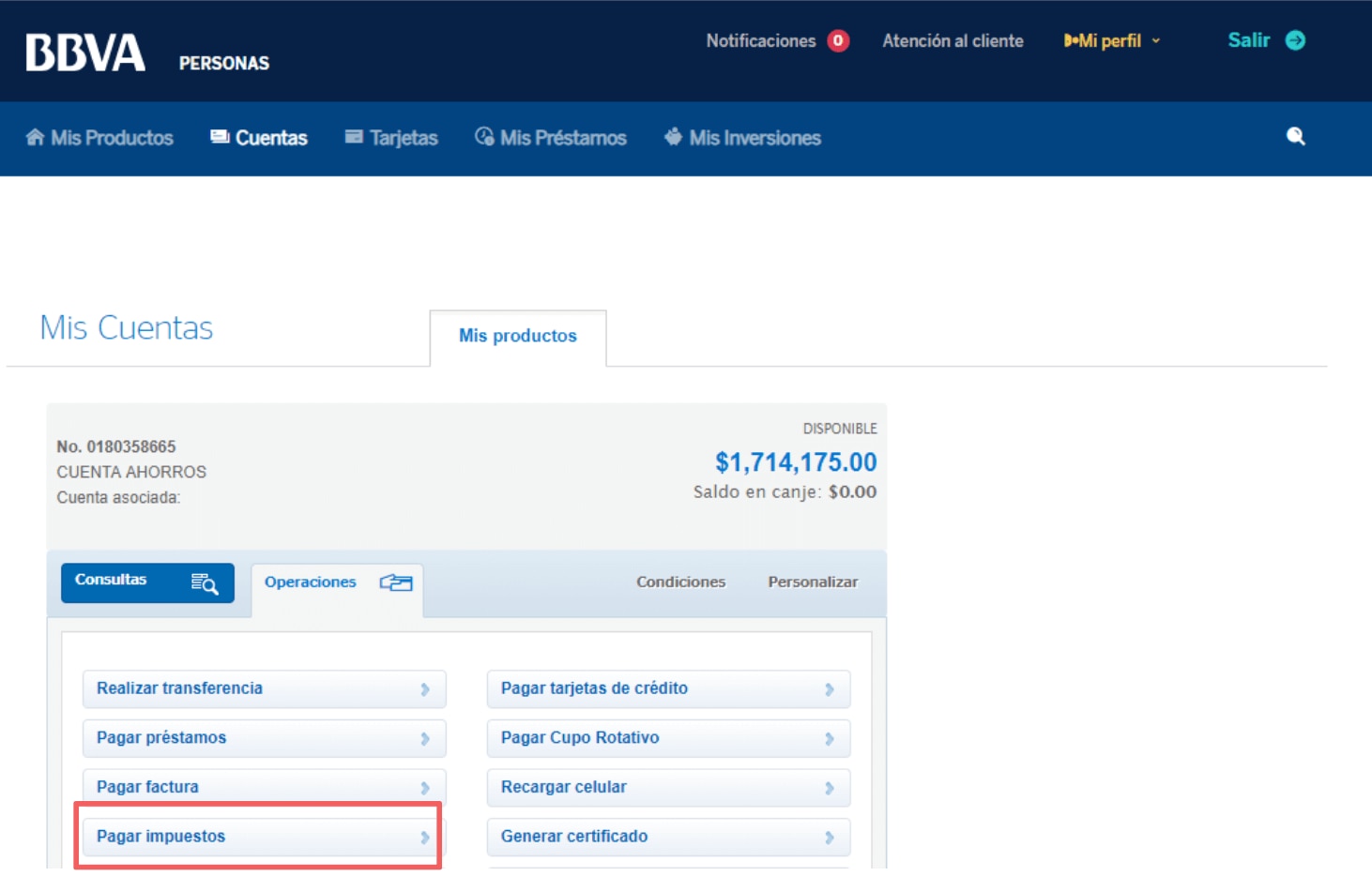Click the card icon beside Tarjetas

[x=354, y=137]
